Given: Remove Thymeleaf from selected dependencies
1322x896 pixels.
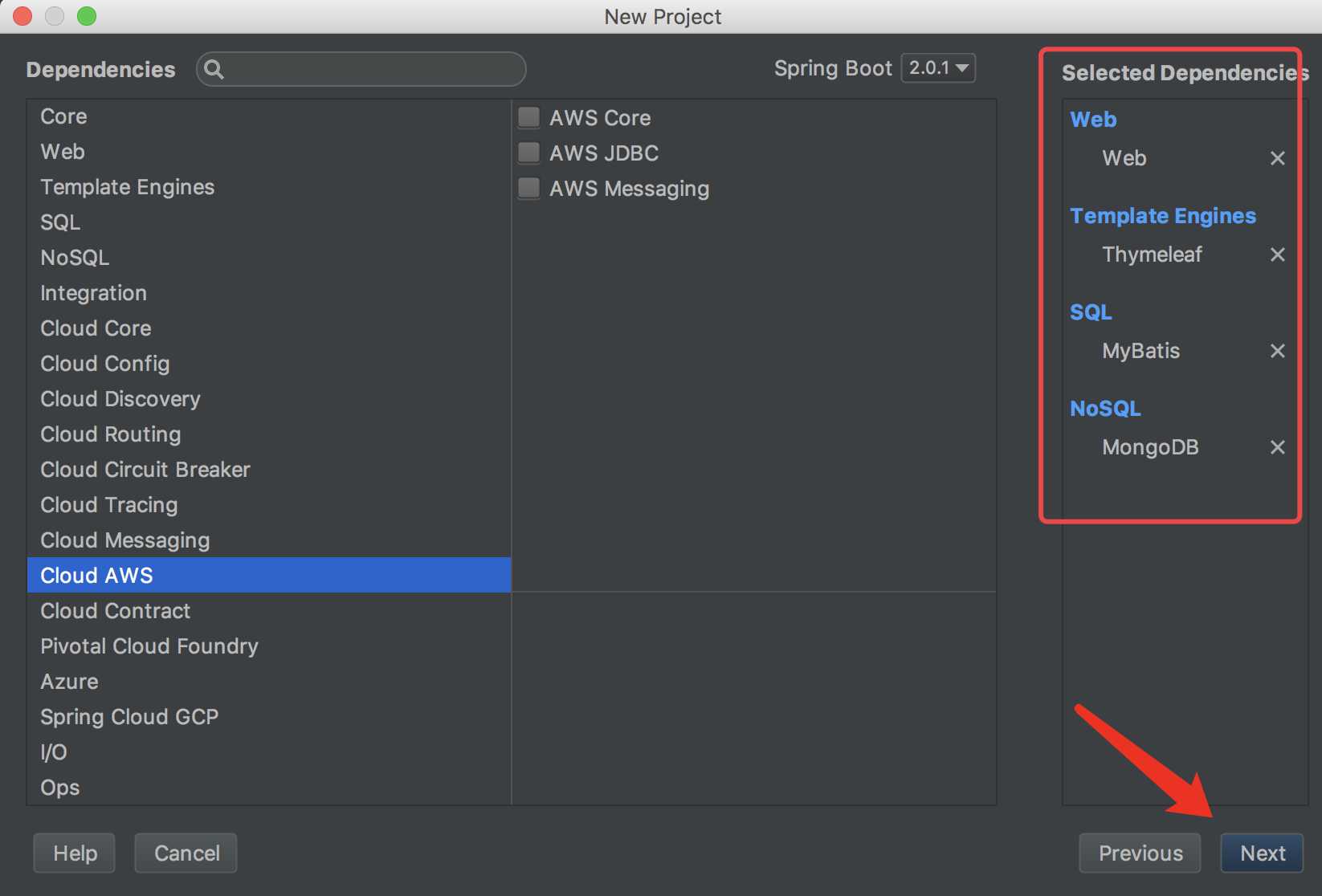Looking at the screenshot, I should [x=1277, y=255].
